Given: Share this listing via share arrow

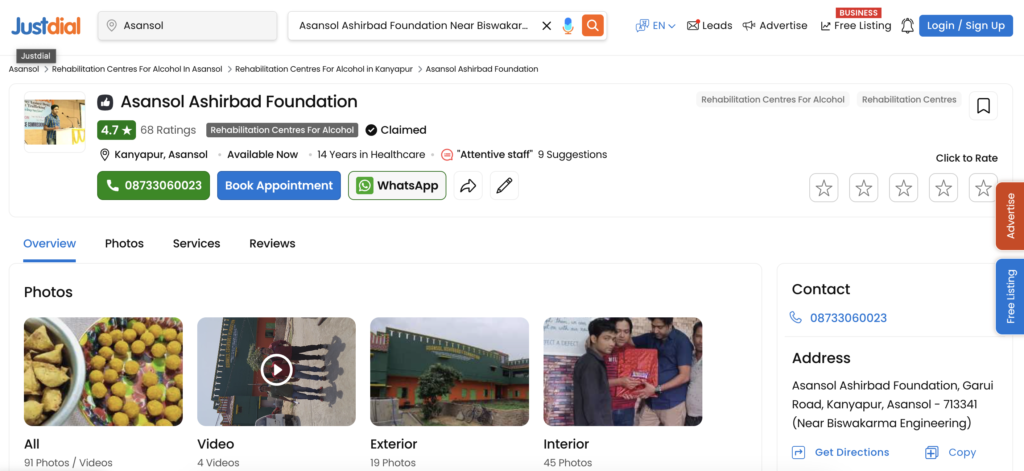Looking at the screenshot, I should click(468, 186).
